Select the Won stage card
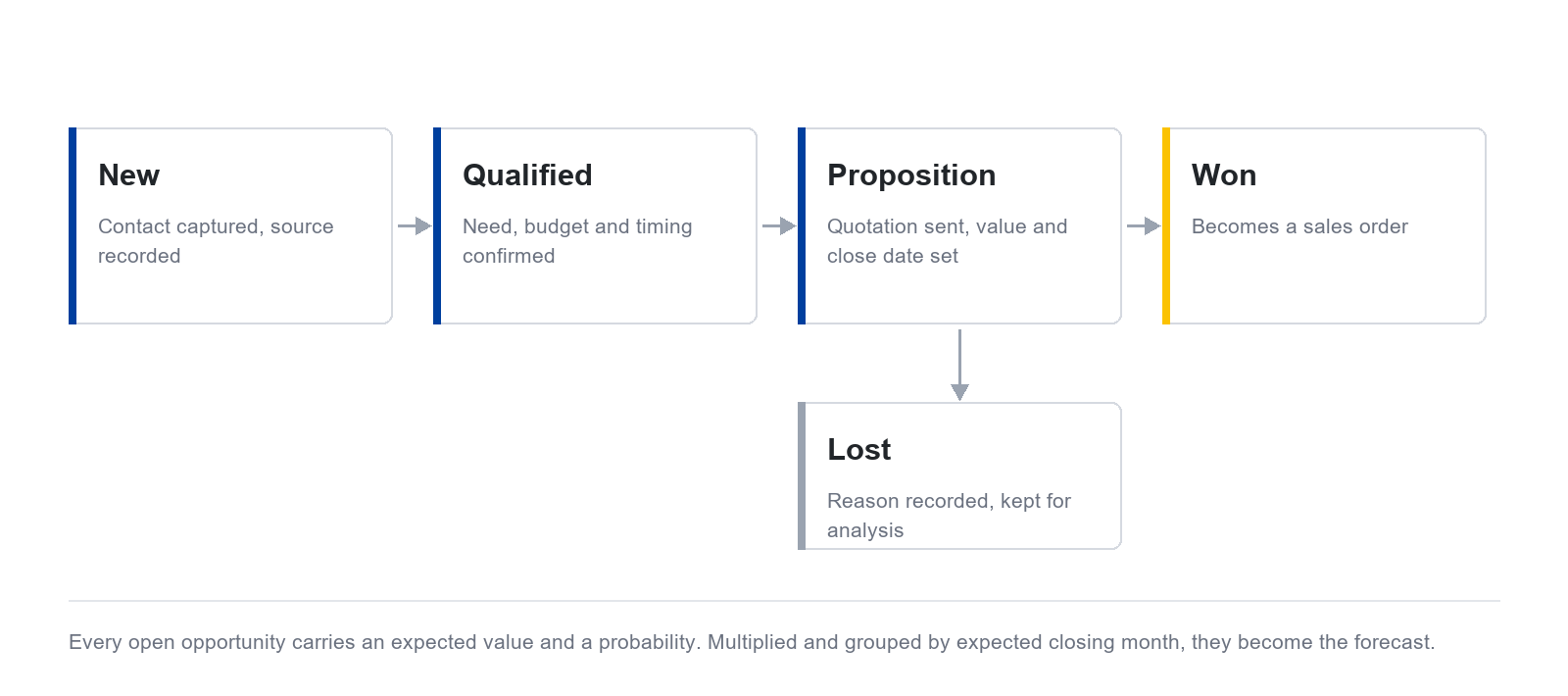 click(1324, 225)
